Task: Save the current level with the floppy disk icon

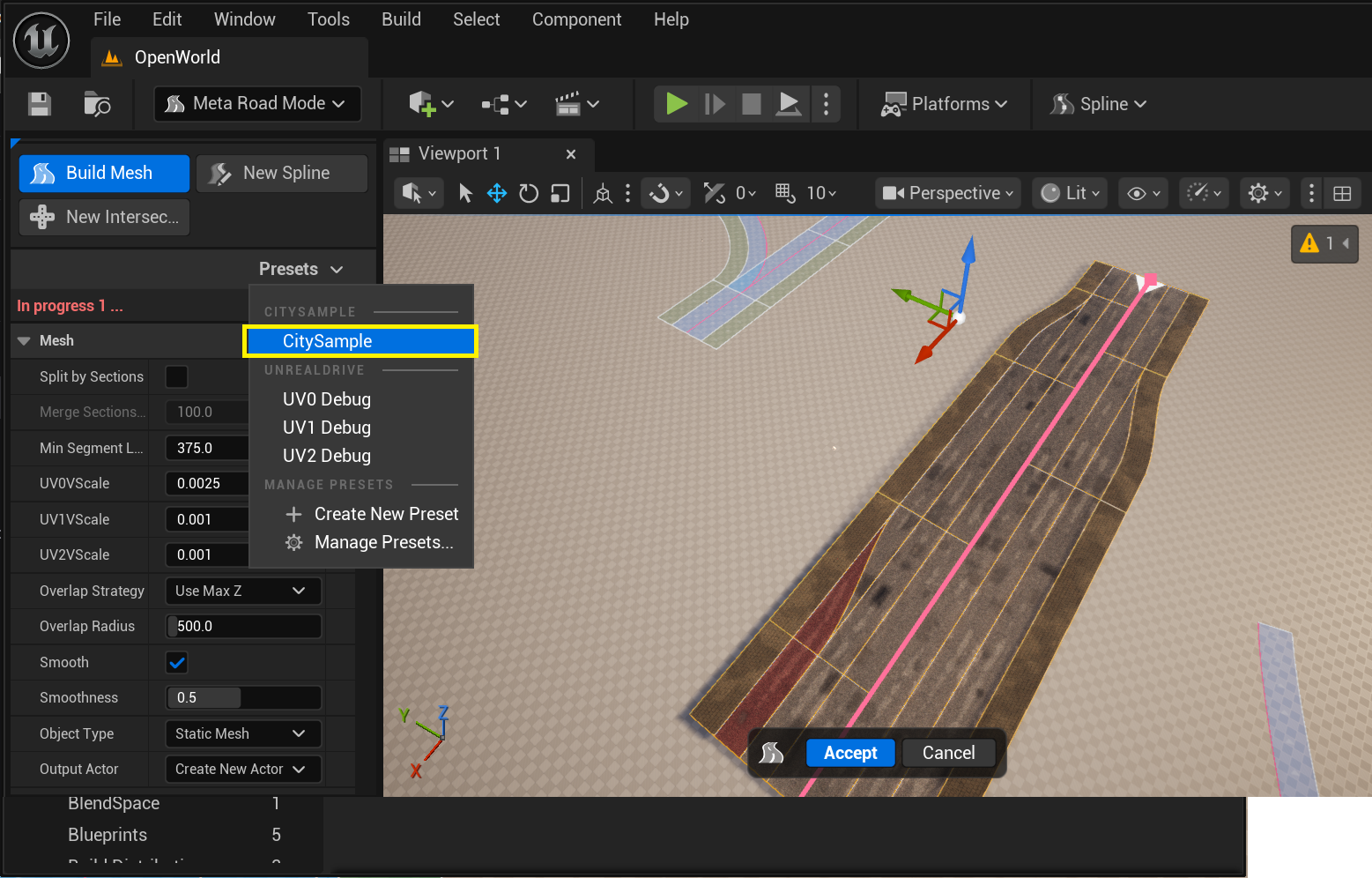Action: point(40,104)
